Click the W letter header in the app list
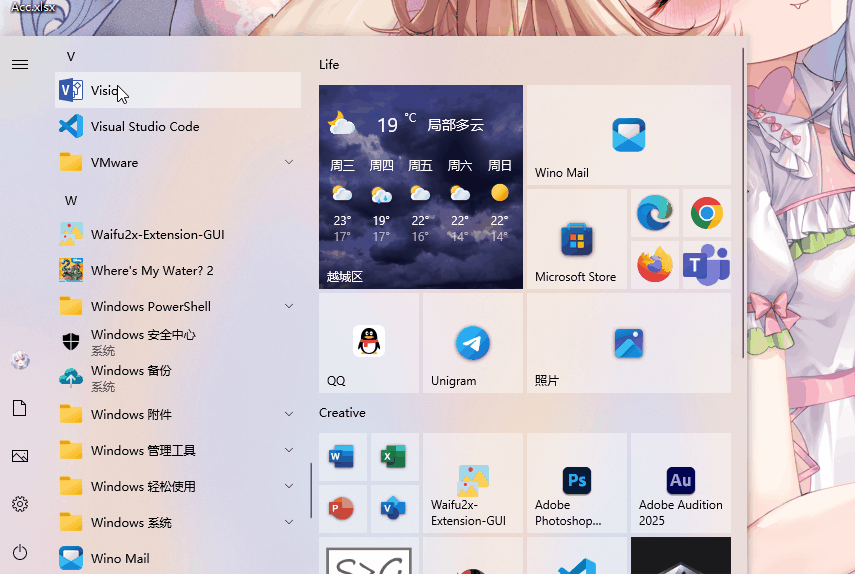Image resolution: width=855 pixels, height=574 pixels. (71, 200)
